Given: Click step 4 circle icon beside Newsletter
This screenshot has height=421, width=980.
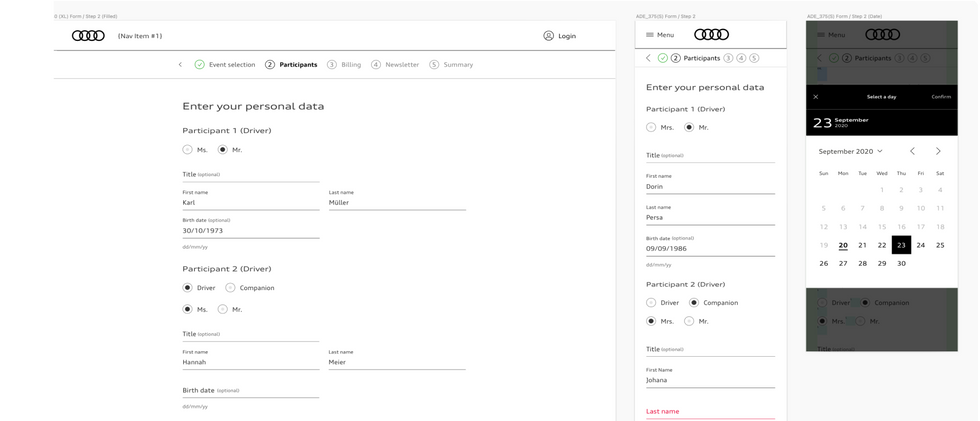Looking at the screenshot, I should tap(376, 64).
